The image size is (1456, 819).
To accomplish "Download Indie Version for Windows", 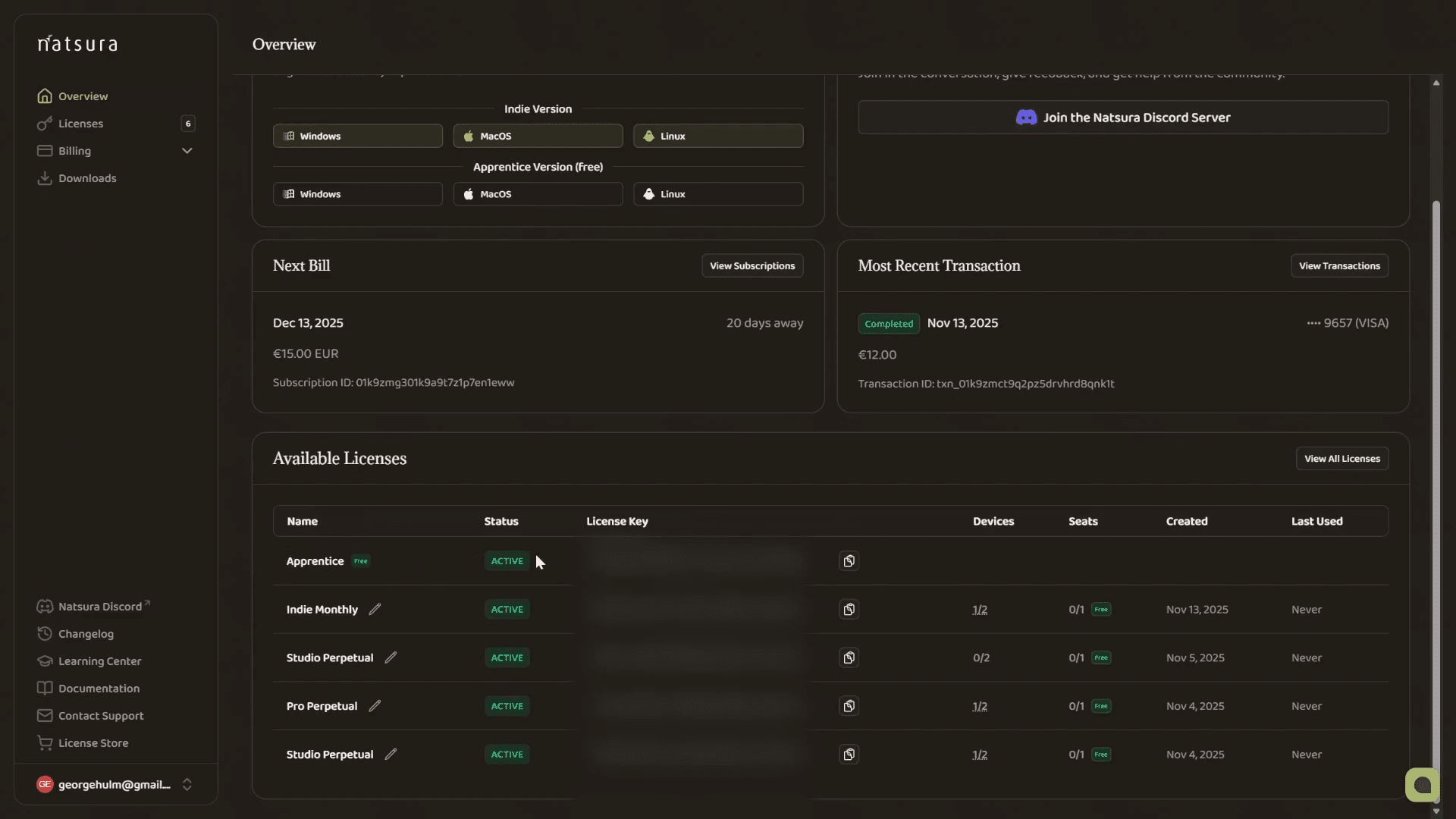I will tap(357, 136).
